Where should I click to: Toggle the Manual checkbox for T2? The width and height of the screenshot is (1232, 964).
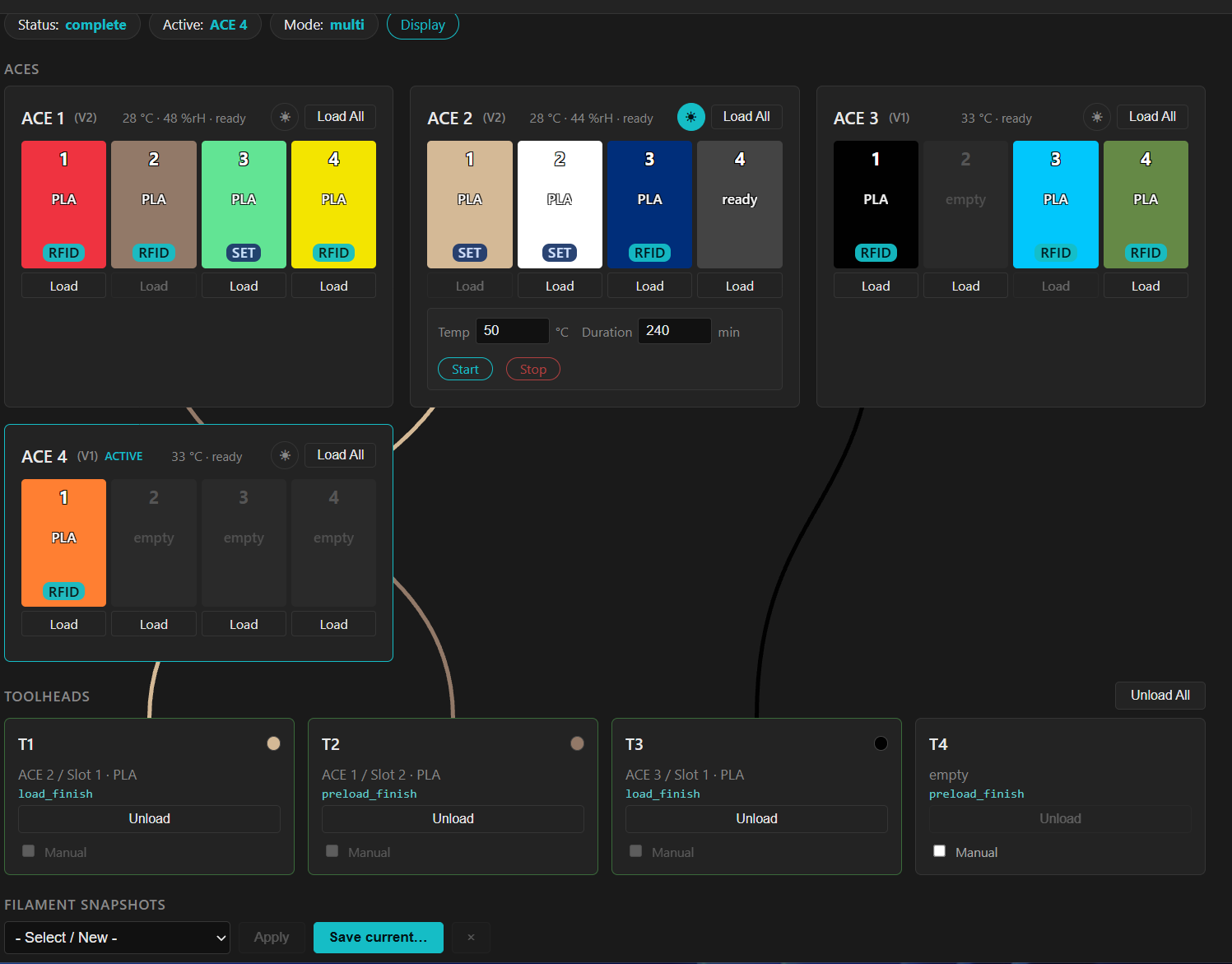pos(332,851)
